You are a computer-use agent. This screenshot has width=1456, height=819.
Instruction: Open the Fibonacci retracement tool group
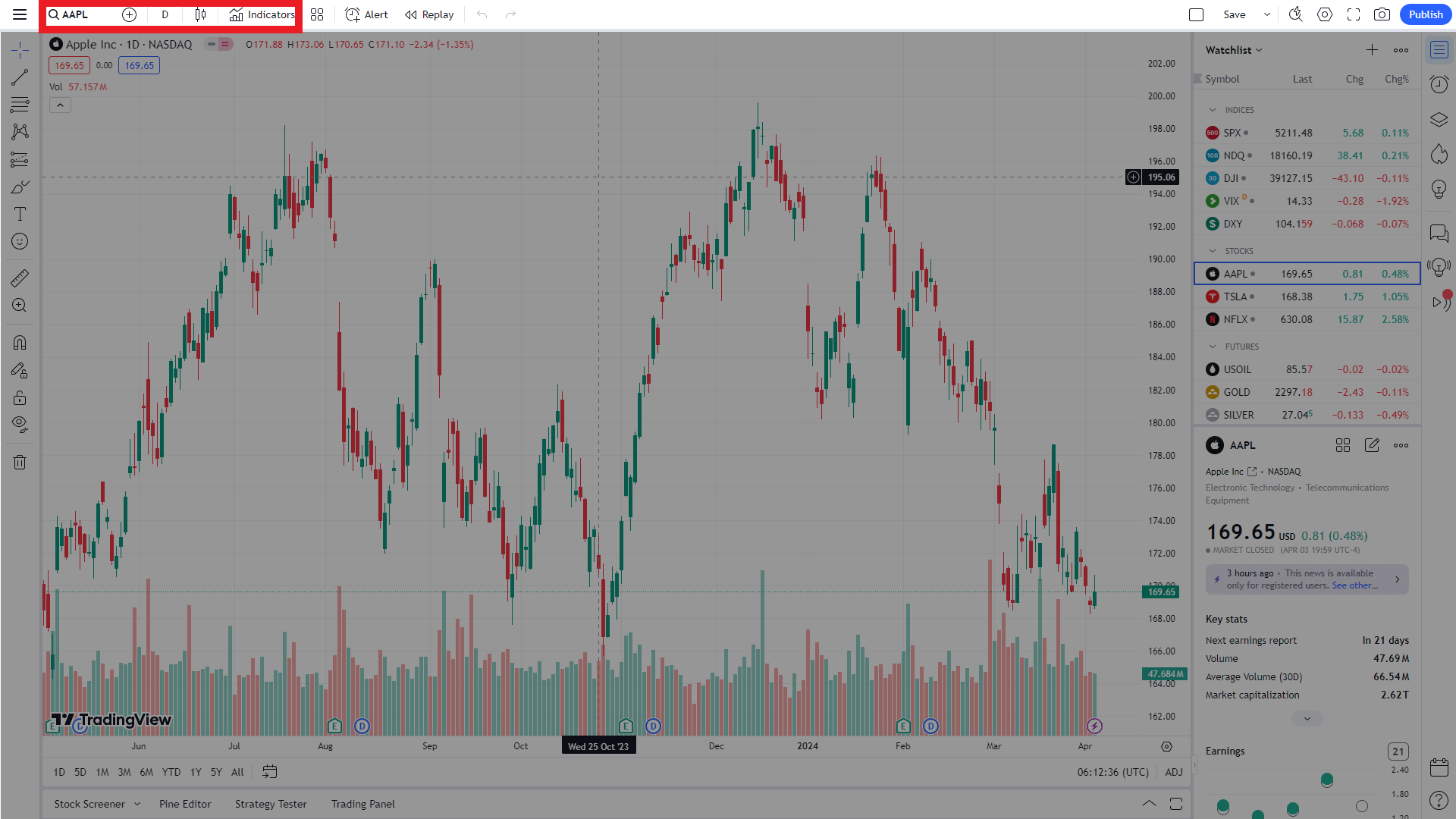(x=20, y=105)
